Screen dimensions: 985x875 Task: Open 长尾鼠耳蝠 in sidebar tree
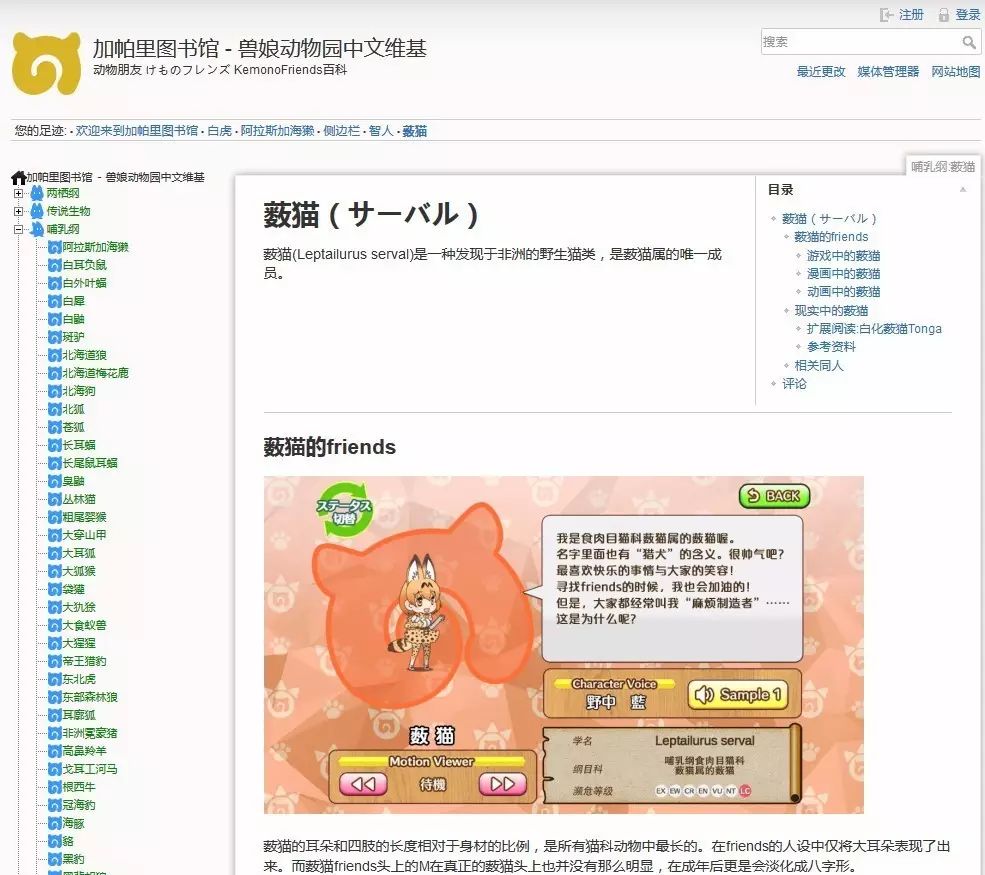pyautogui.click(x=90, y=464)
